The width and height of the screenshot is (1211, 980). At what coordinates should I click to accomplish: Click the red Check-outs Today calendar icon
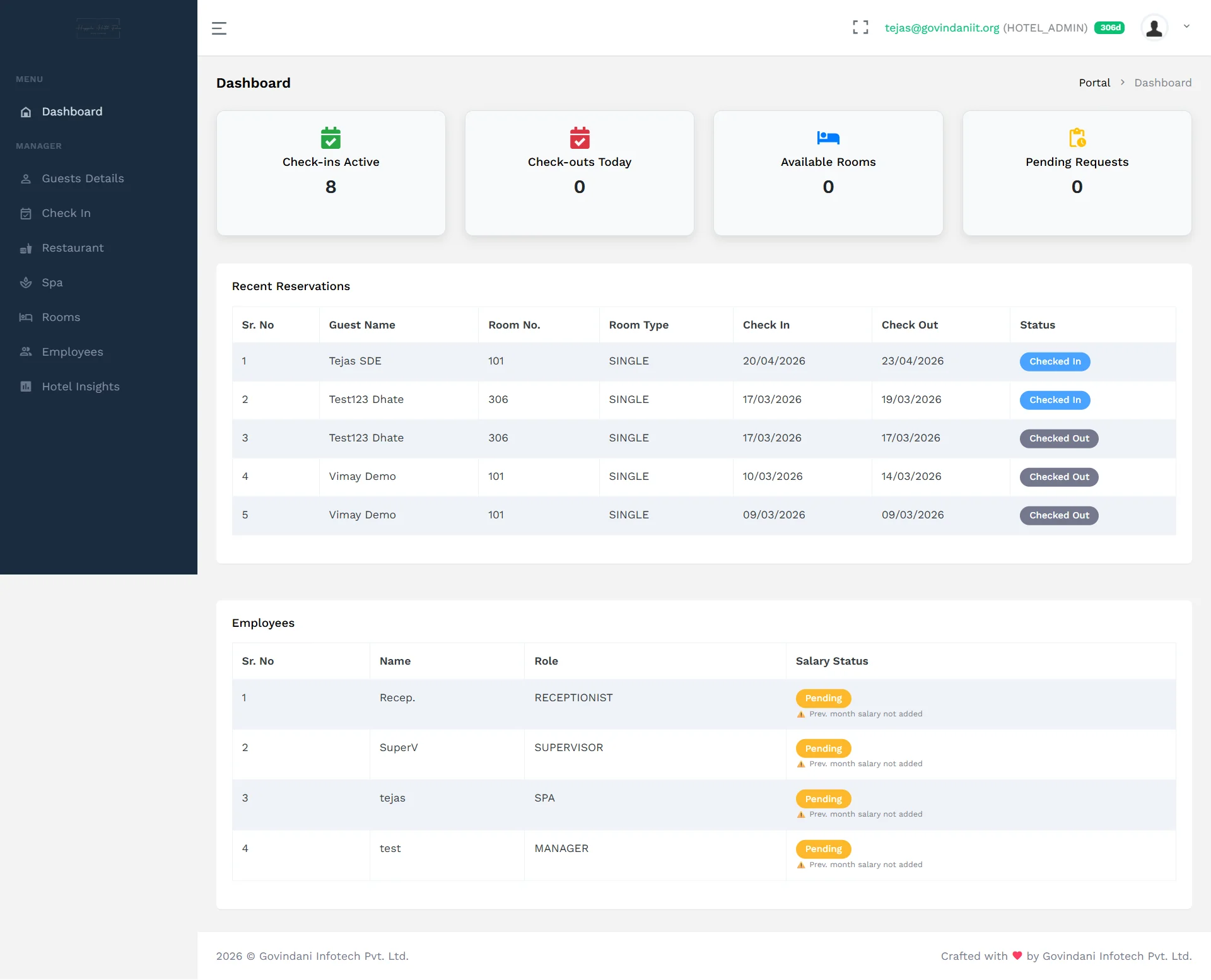click(580, 137)
